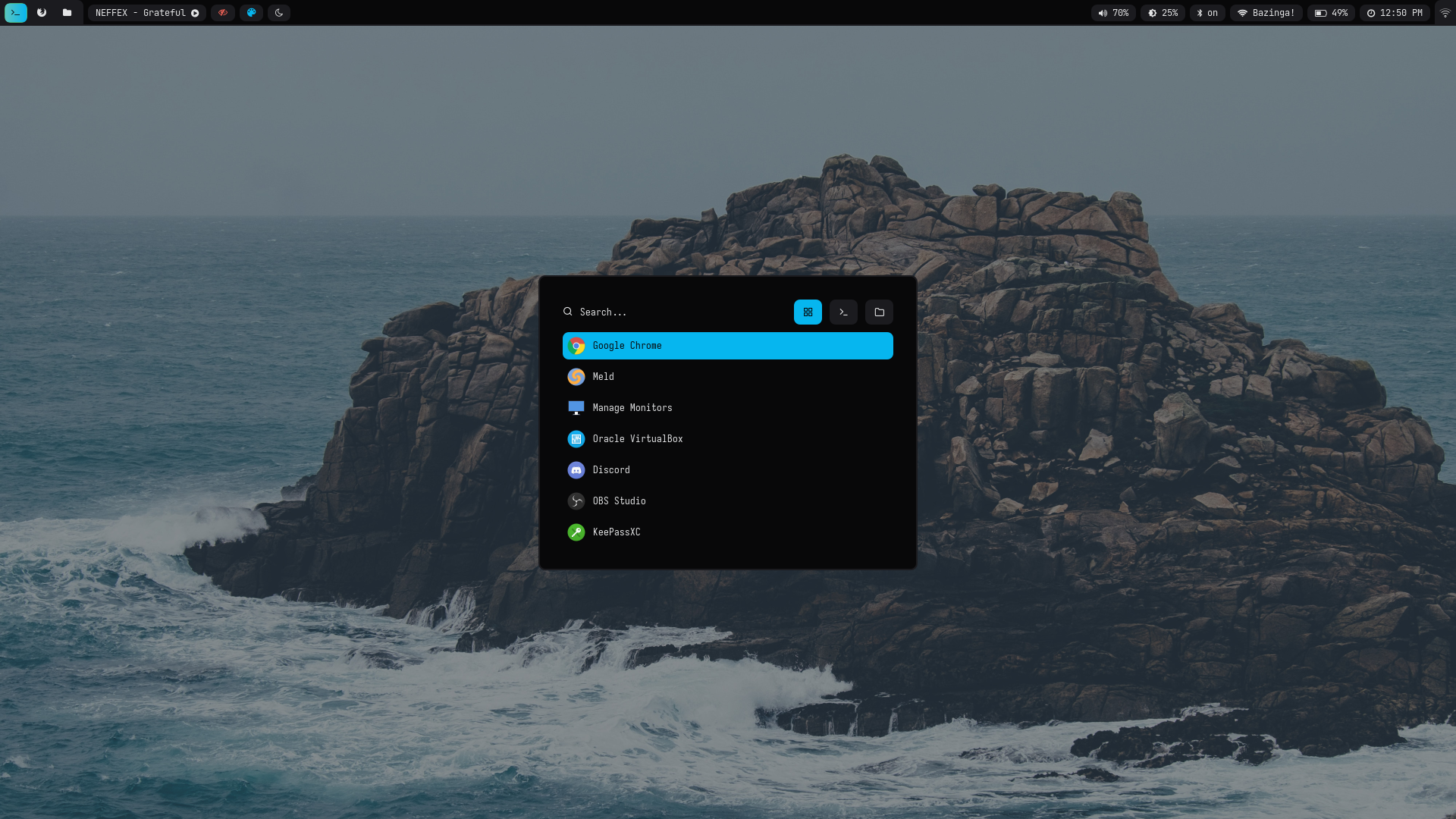Toggle the Bluetooth on module
Image resolution: width=1456 pixels, height=819 pixels.
(x=1207, y=13)
